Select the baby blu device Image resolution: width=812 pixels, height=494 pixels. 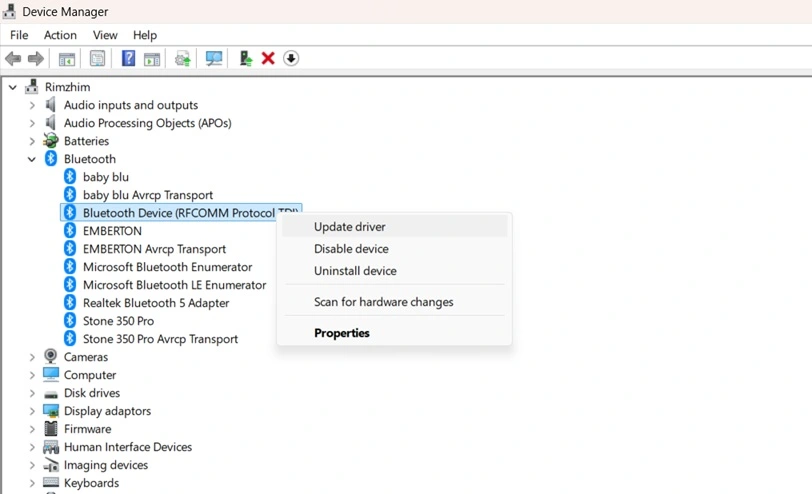click(106, 177)
